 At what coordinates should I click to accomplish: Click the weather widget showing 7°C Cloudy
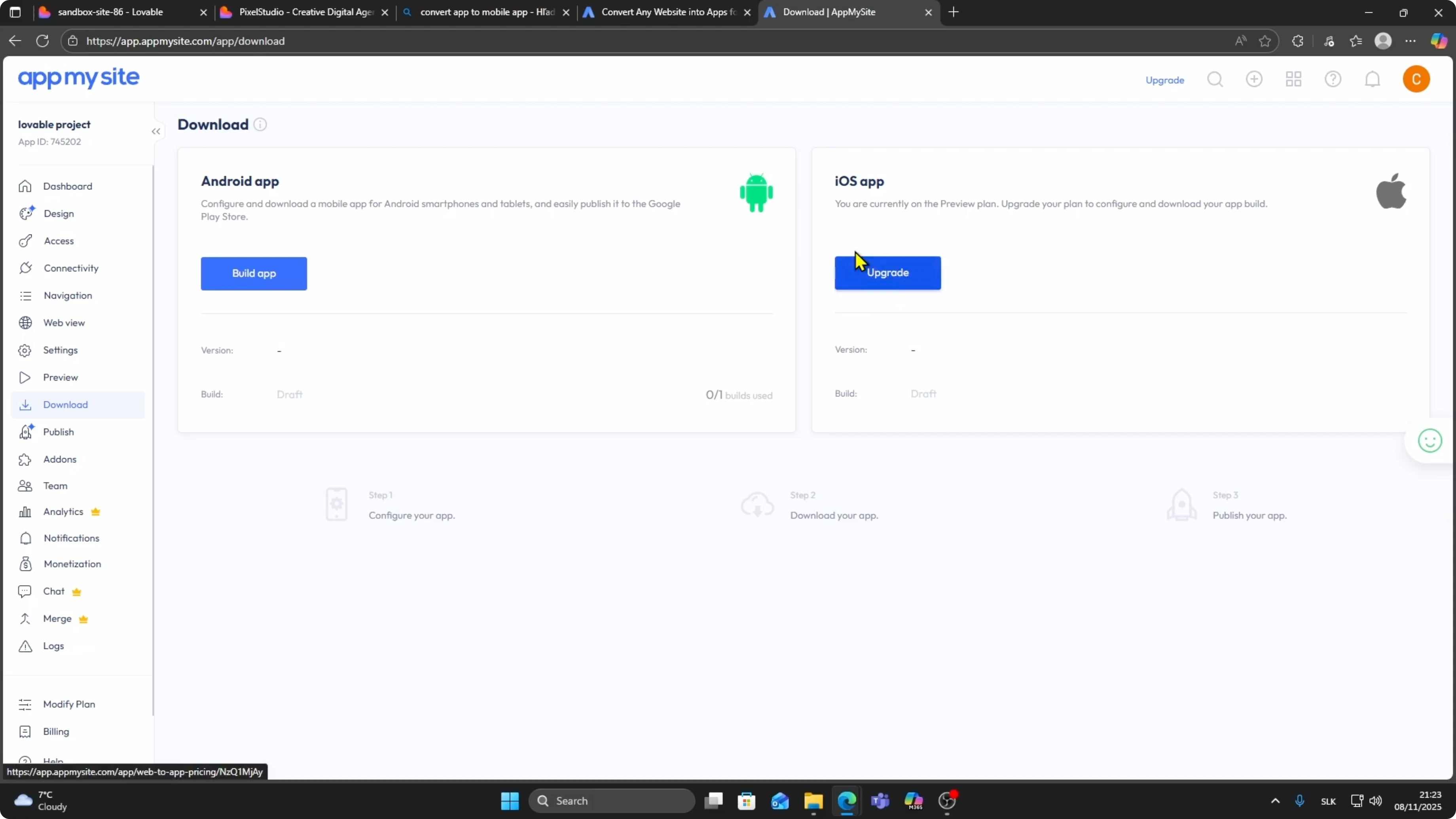[x=41, y=801]
